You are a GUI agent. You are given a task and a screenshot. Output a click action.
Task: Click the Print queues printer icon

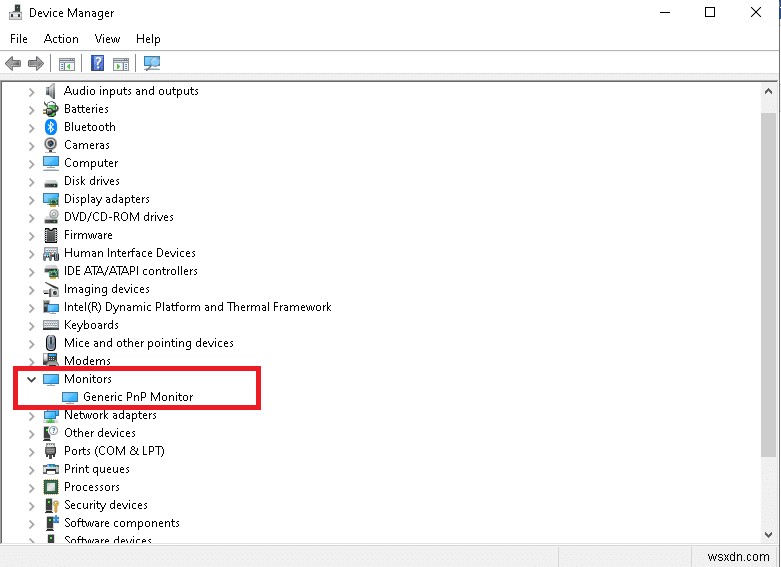tap(51, 469)
